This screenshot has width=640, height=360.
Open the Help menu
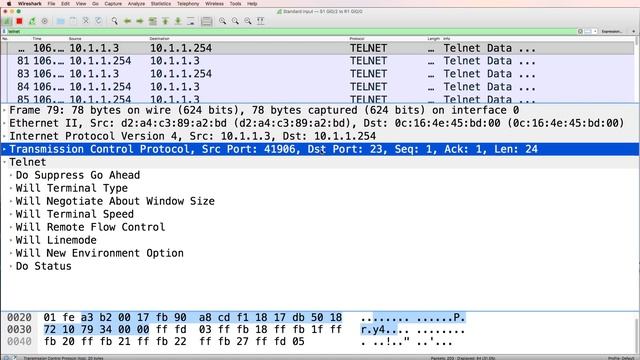point(252,4)
